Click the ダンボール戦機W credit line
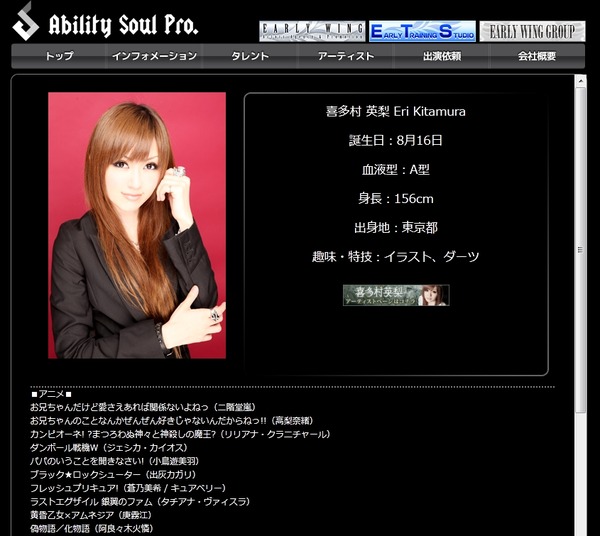Screen dimensions: 600x536 click(x=109, y=448)
